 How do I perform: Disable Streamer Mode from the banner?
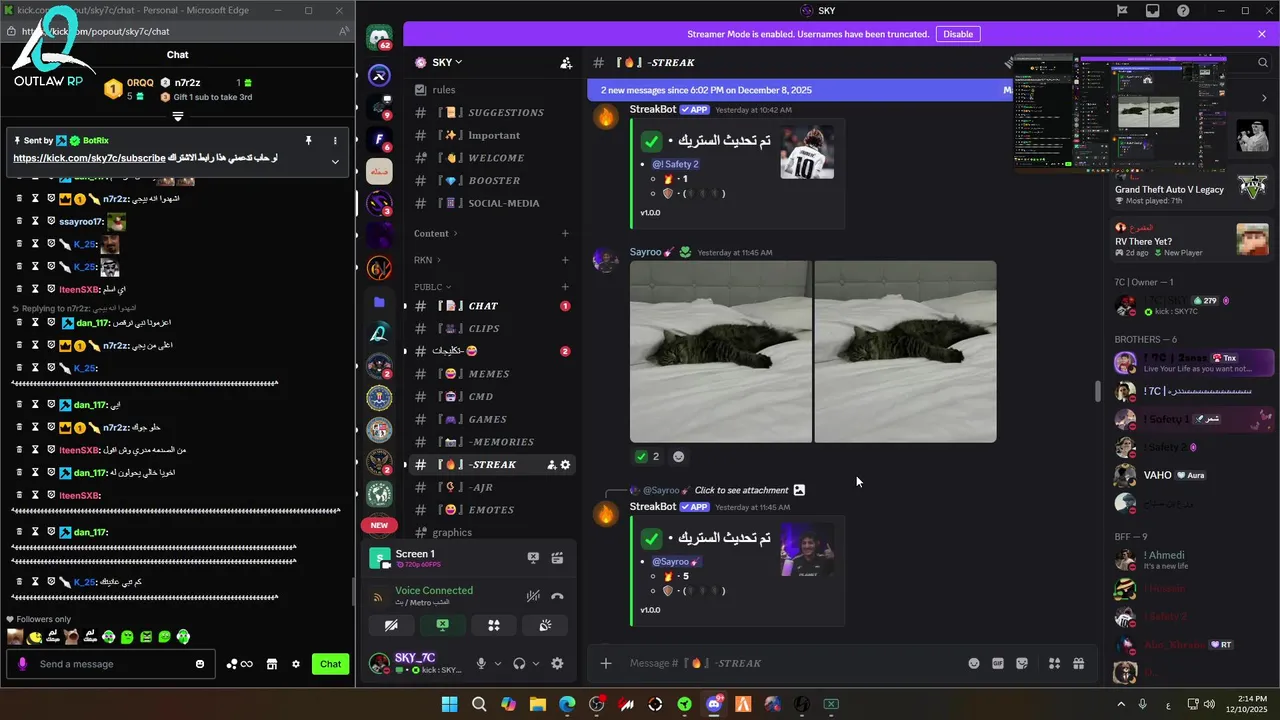click(957, 34)
